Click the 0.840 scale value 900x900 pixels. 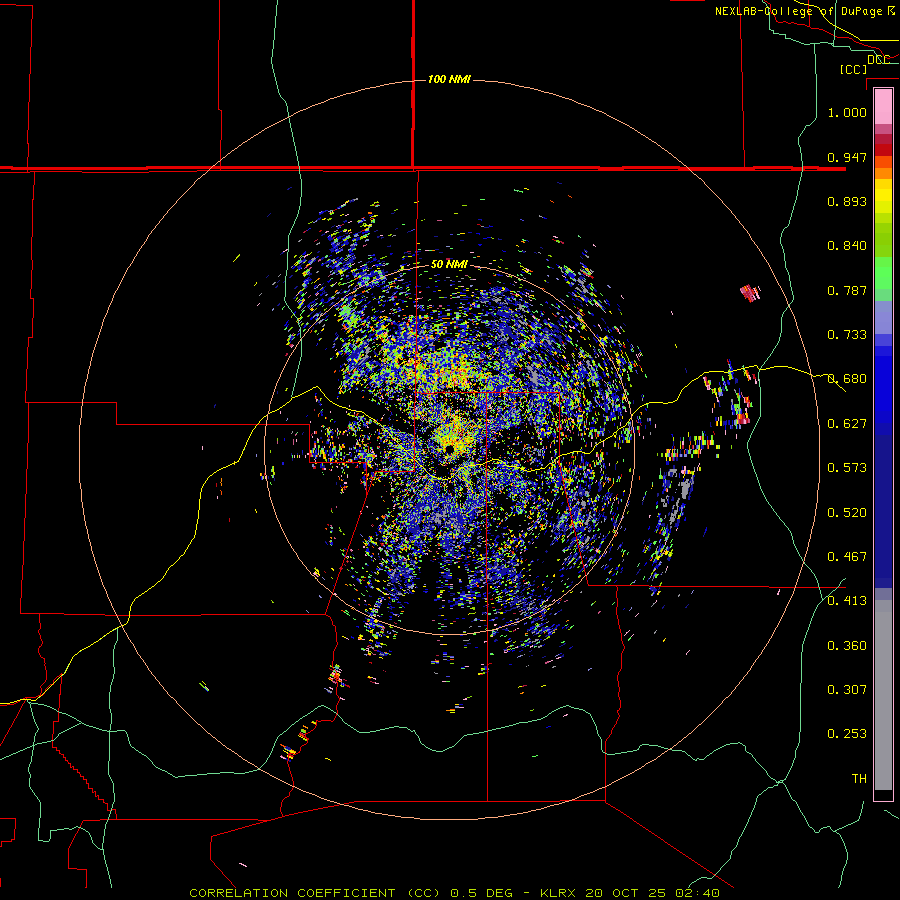point(847,246)
